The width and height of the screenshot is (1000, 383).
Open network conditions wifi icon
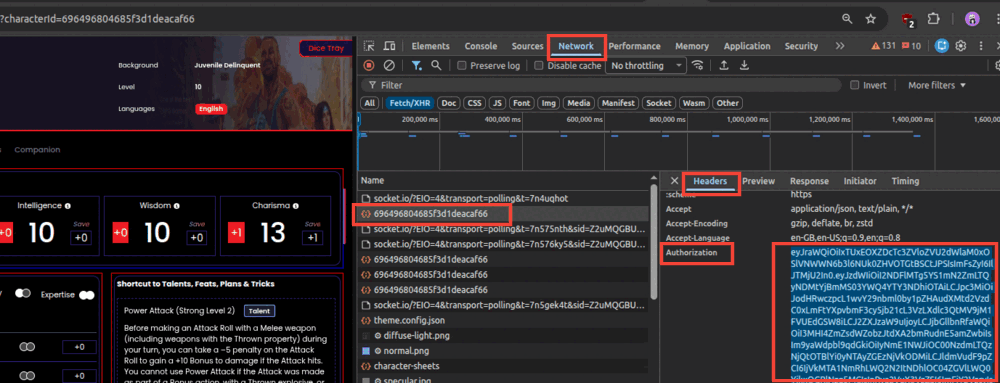[698, 65]
